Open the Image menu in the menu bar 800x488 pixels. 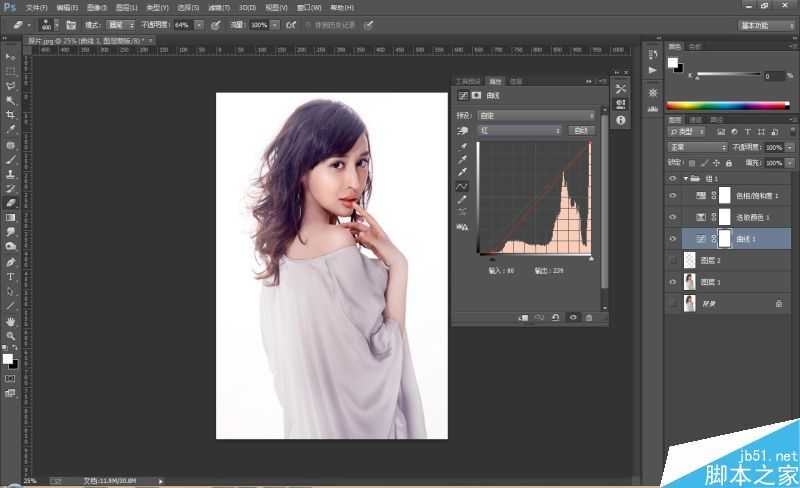coord(95,7)
